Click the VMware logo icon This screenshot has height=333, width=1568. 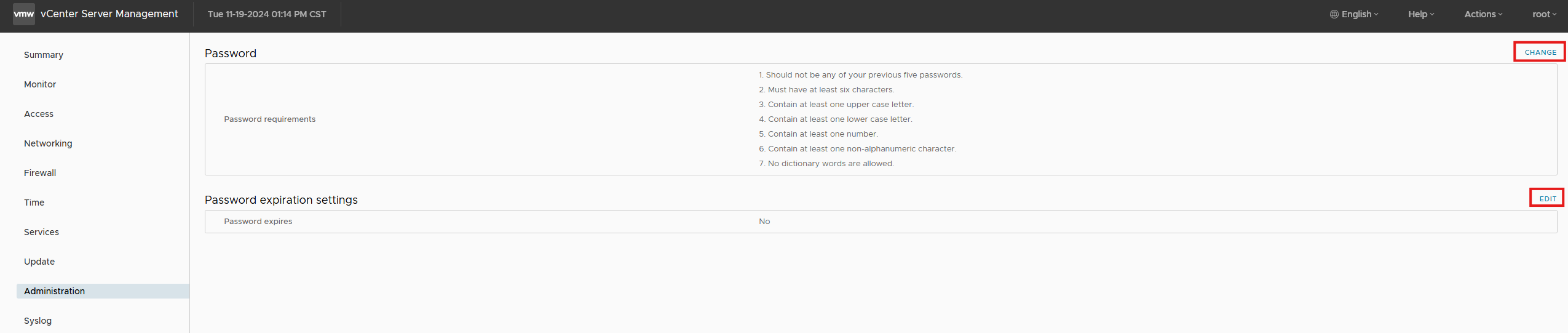(24, 14)
